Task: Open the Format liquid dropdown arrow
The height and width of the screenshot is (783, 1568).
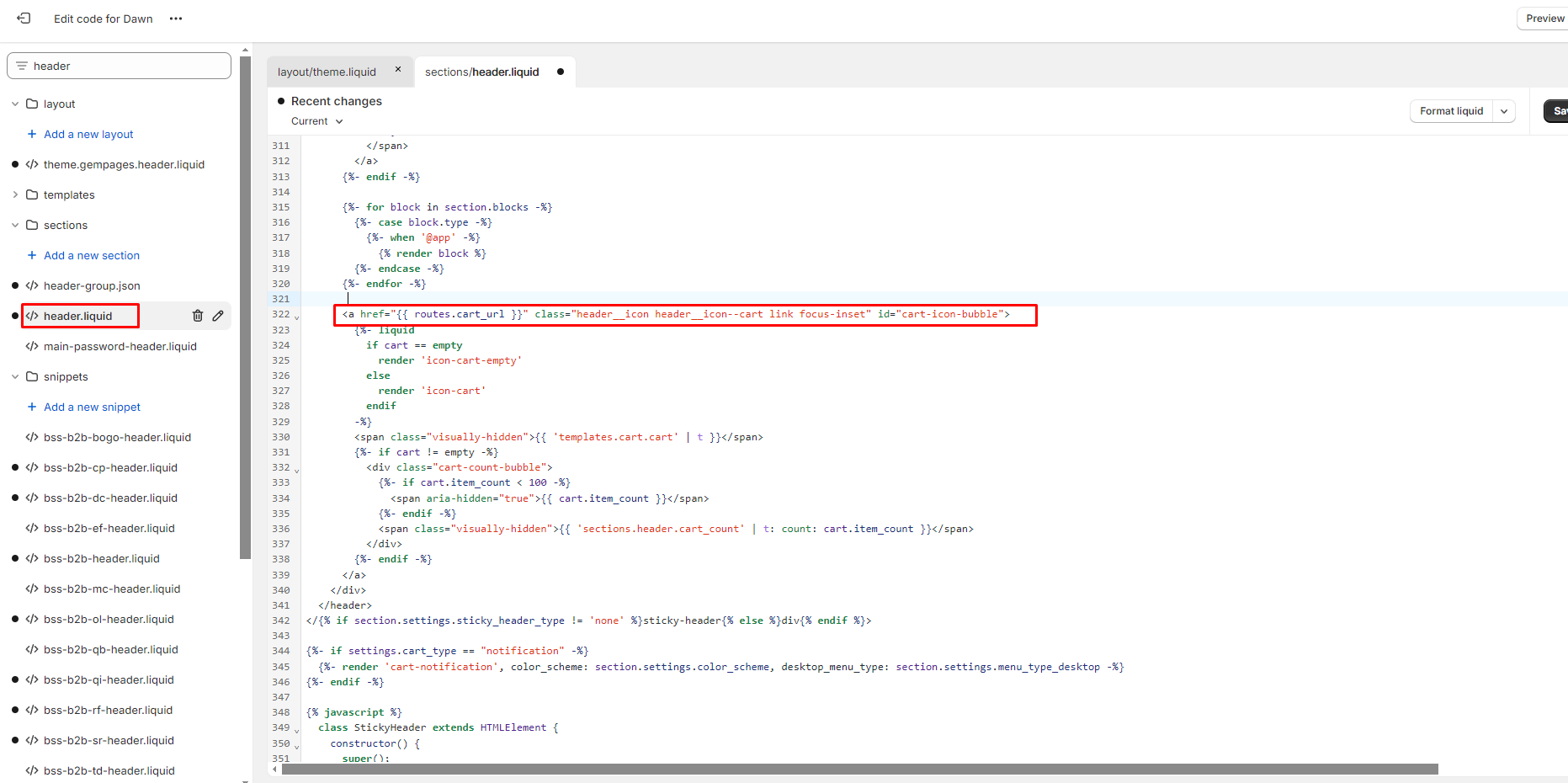Action: [x=1504, y=111]
